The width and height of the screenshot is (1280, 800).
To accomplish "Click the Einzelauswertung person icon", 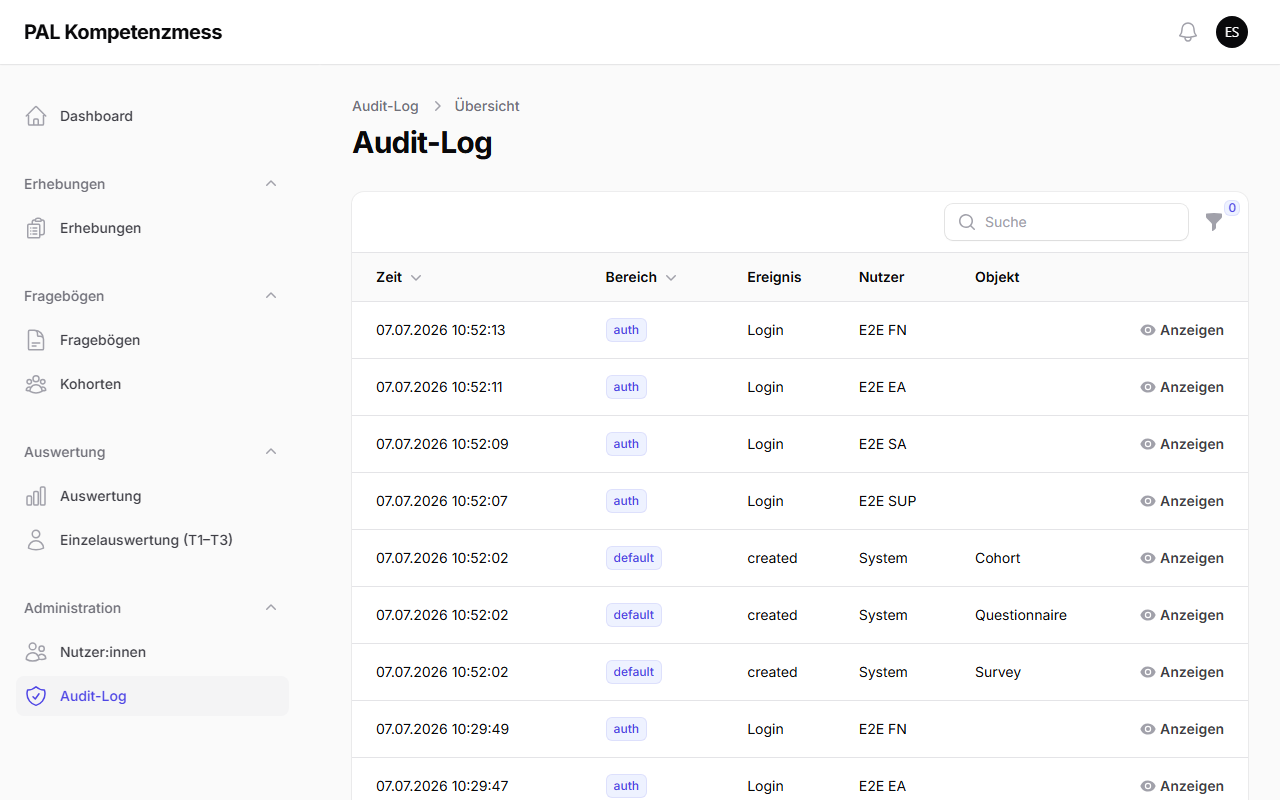I will click(x=36, y=540).
